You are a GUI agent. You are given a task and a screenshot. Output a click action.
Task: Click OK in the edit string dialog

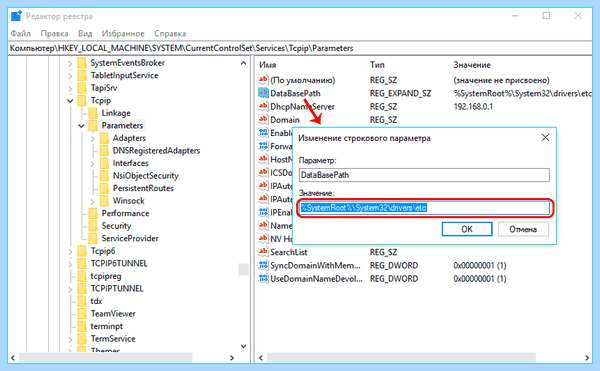point(467,229)
